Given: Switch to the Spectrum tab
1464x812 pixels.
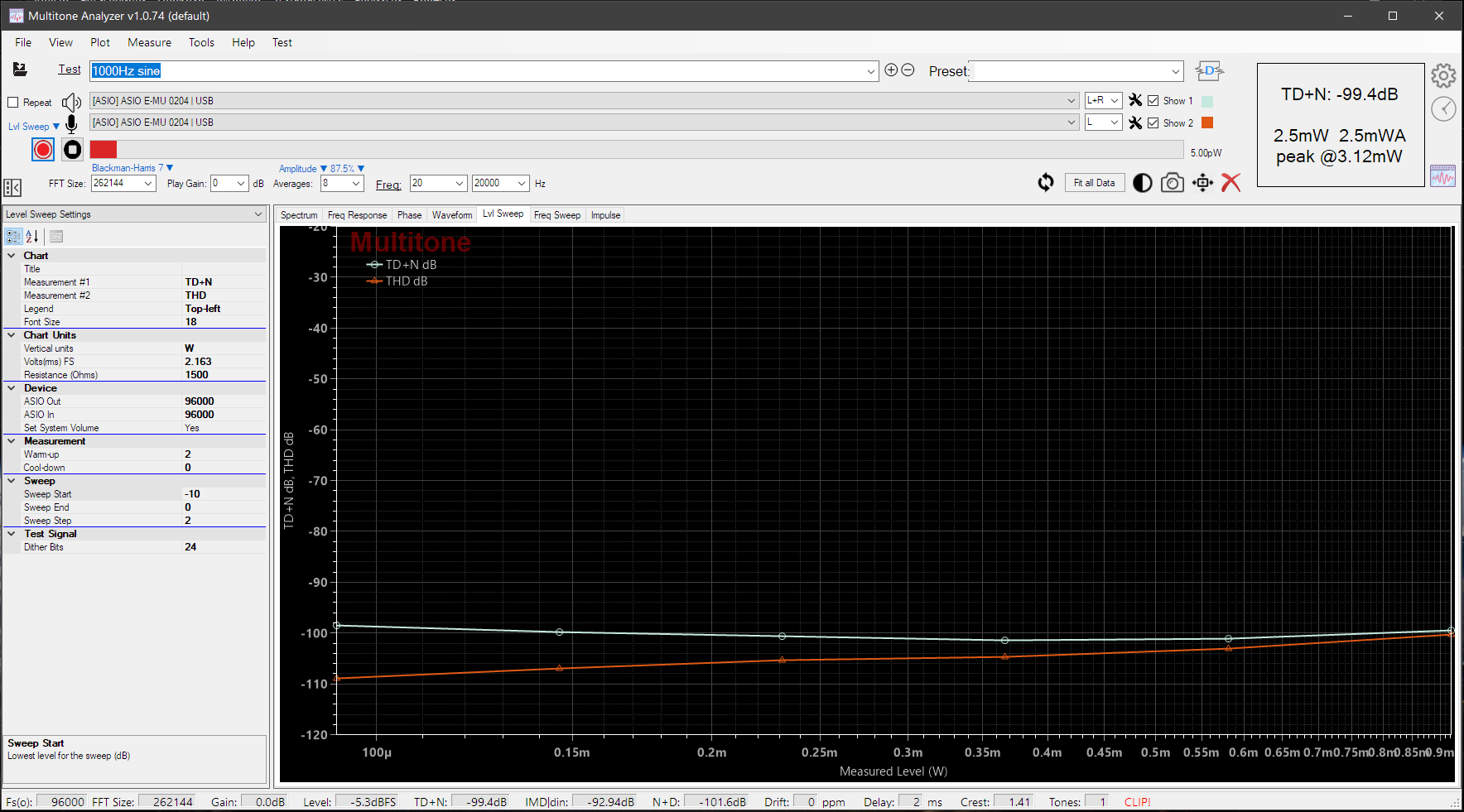Looking at the screenshot, I should (x=299, y=215).
